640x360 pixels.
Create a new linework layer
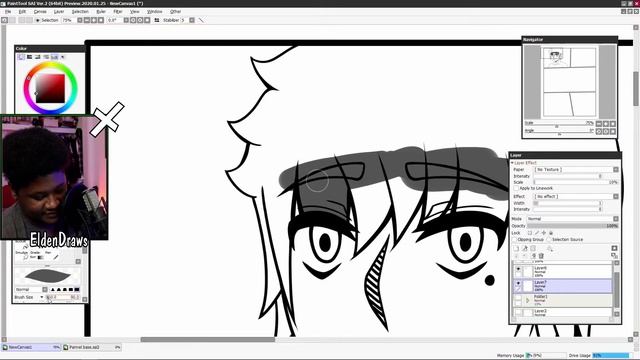(x=525, y=248)
